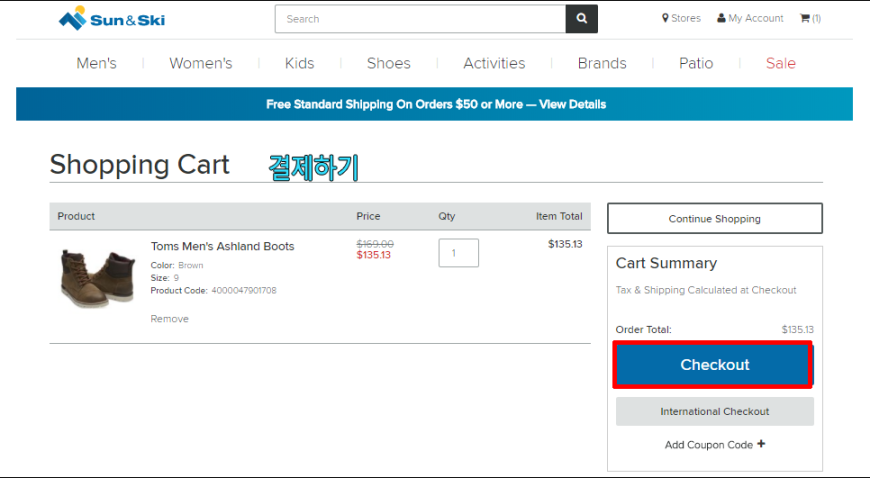Click the search magnifier button
Screen dimensions: 870x478
581,19
